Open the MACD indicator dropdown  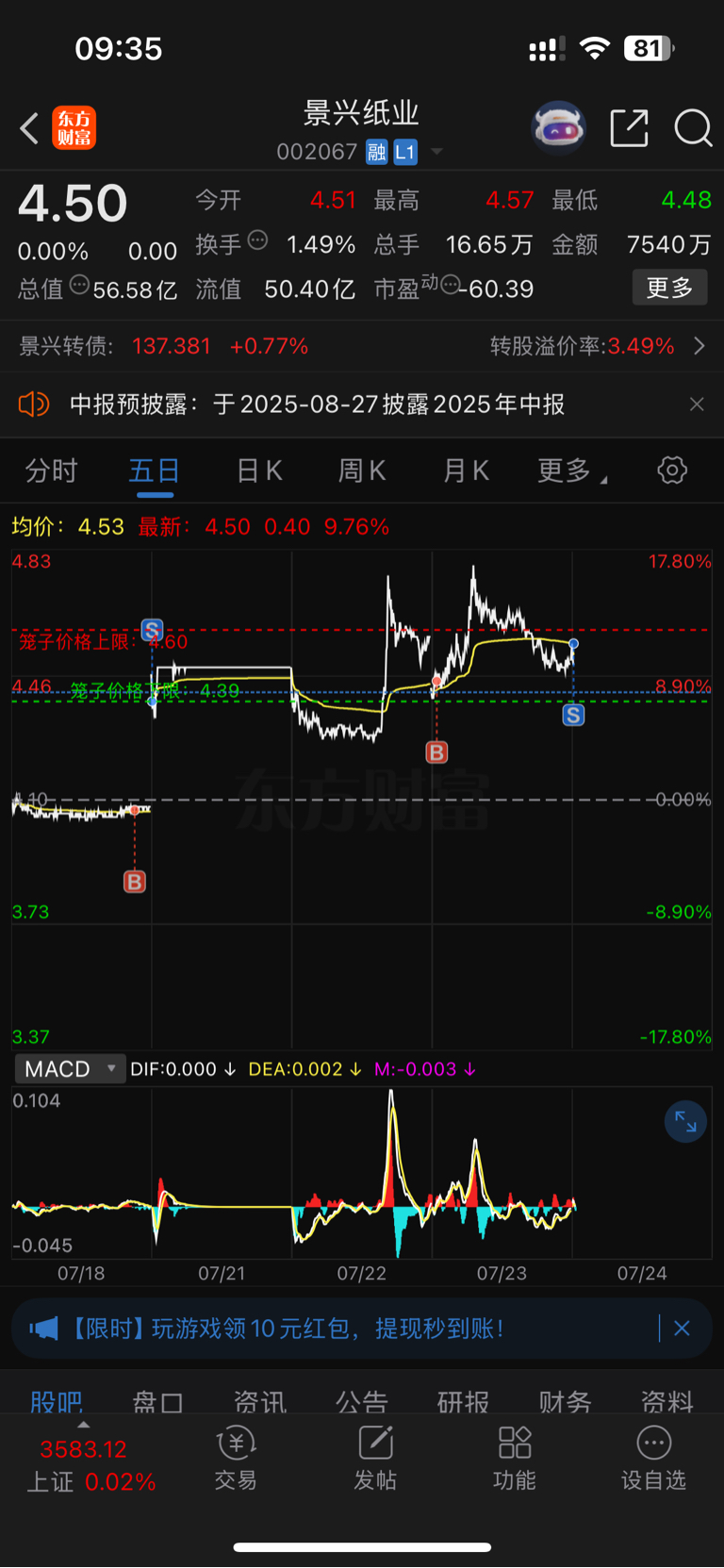pyautogui.click(x=70, y=1068)
